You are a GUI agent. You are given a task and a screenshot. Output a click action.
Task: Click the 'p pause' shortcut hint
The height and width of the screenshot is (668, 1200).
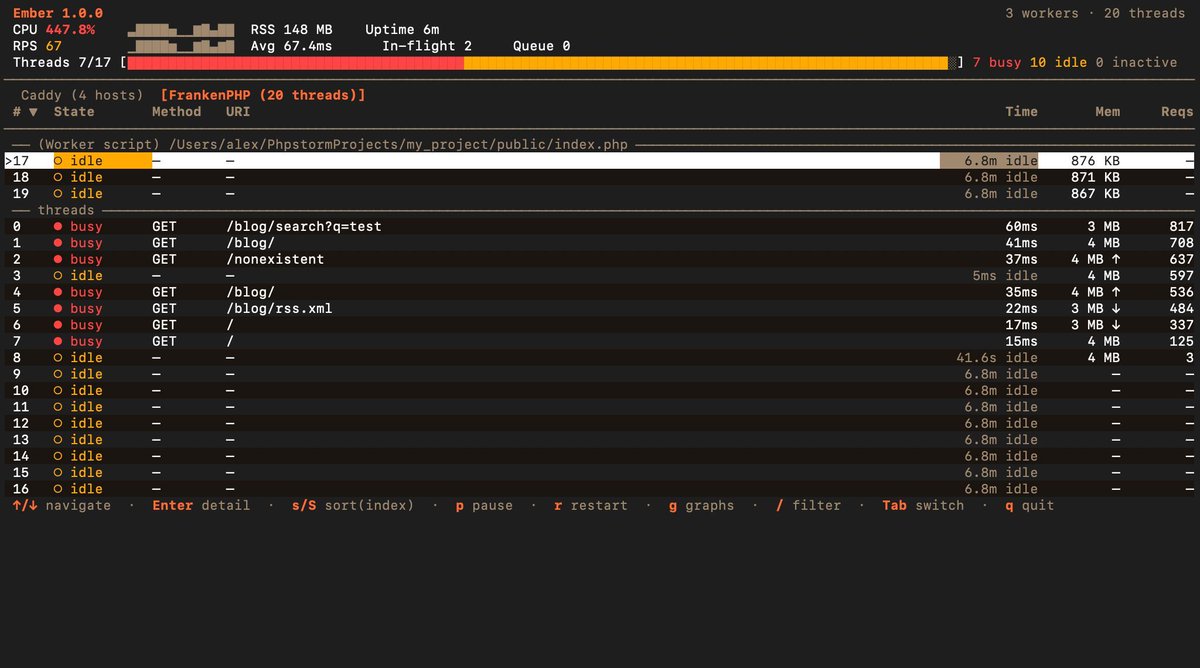(x=484, y=505)
